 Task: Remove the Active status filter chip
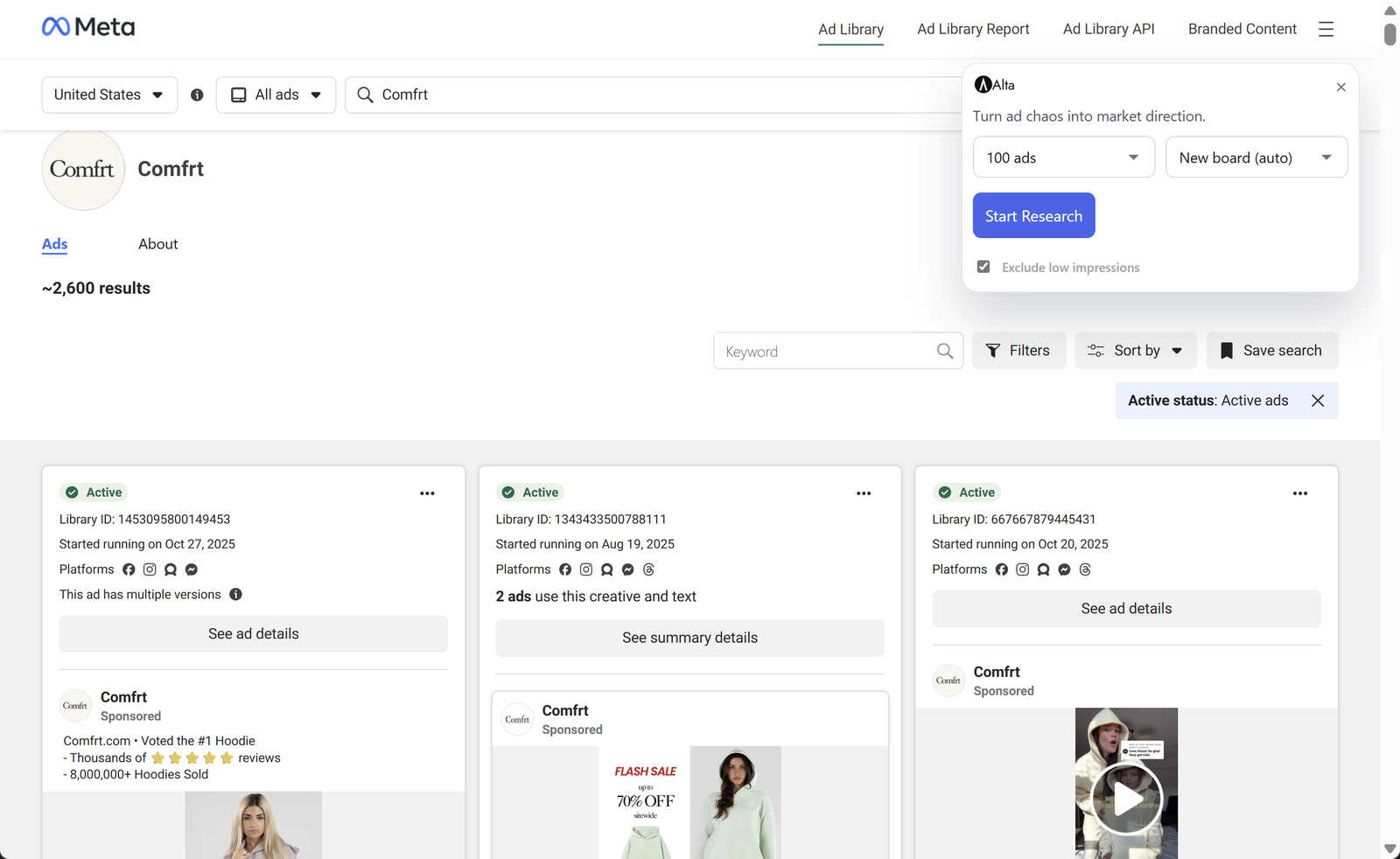pyautogui.click(x=1318, y=401)
